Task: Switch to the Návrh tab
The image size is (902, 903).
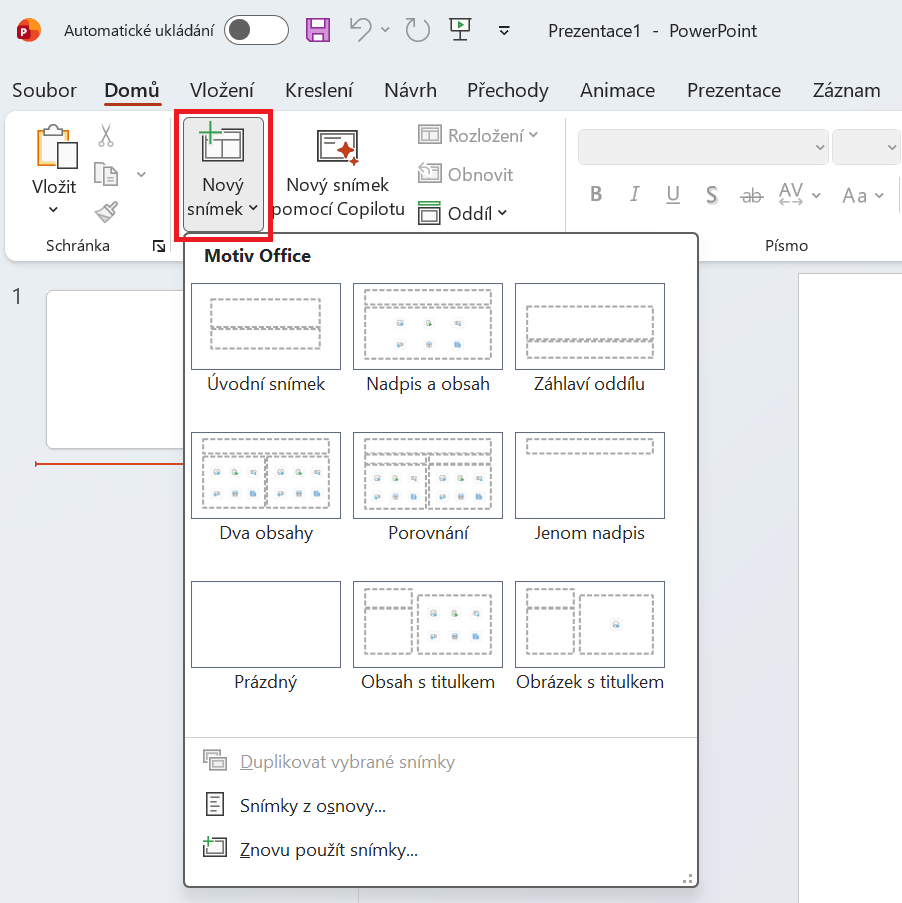Action: (x=410, y=90)
